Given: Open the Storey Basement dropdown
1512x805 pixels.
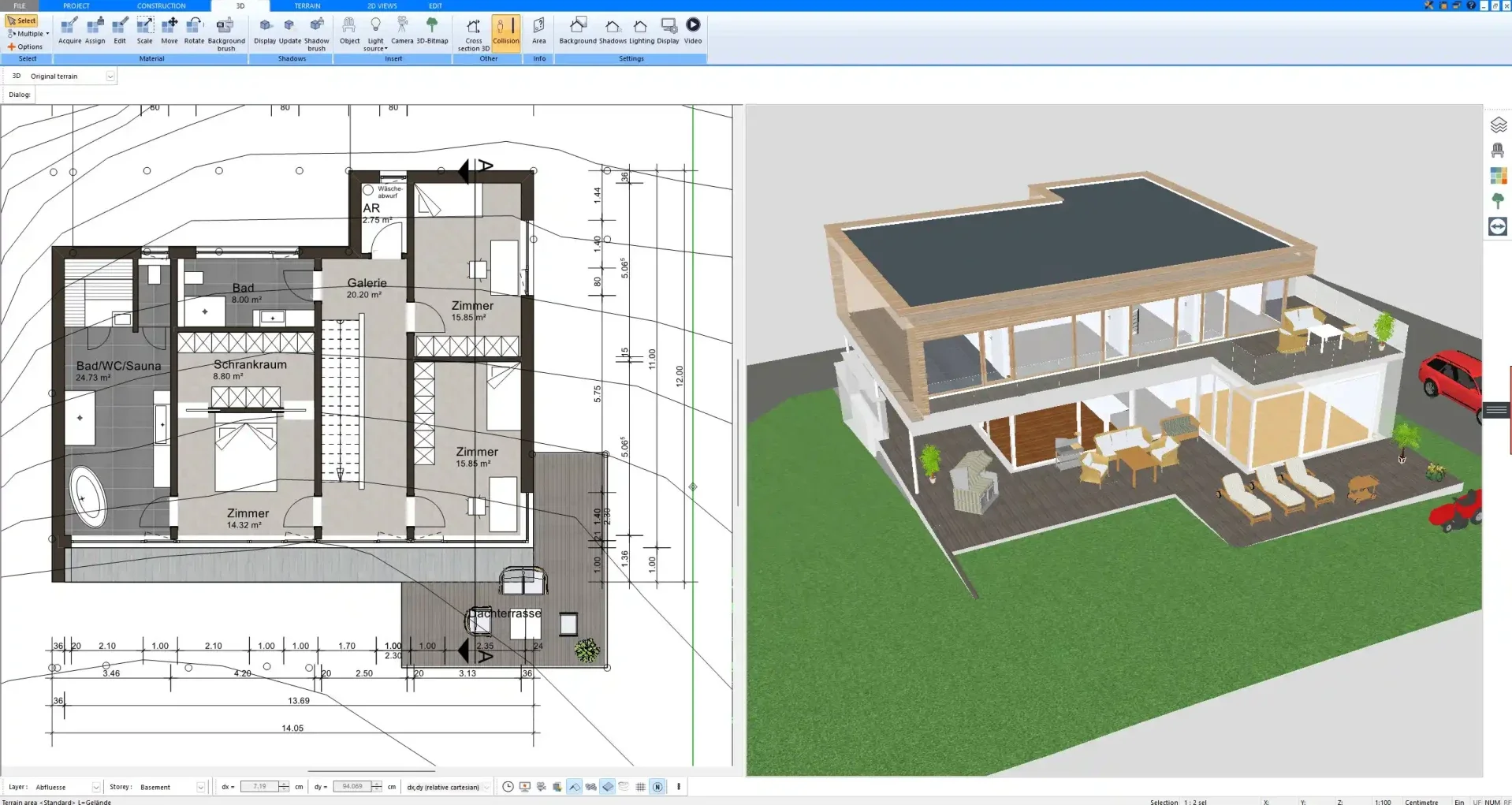Looking at the screenshot, I should [200, 787].
